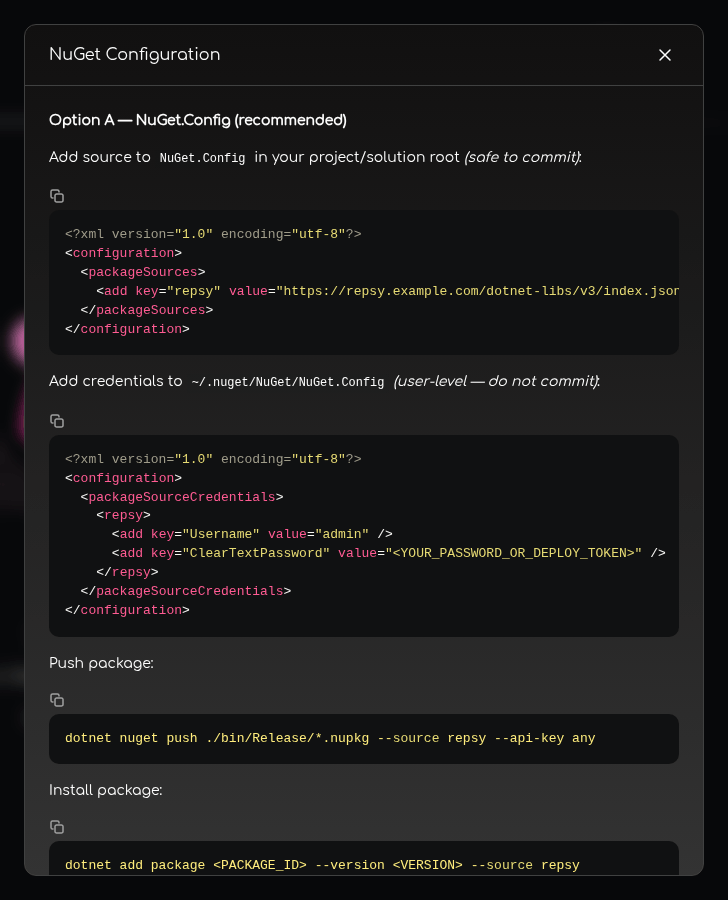Click the closing '</packageSourceCredentials>' tag line
This screenshot has height=900, width=728.
(x=186, y=591)
